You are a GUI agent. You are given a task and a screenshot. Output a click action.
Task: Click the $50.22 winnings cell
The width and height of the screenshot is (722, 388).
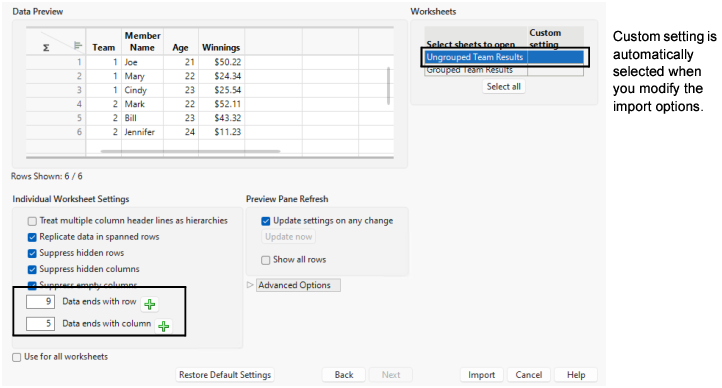pos(221,63)
